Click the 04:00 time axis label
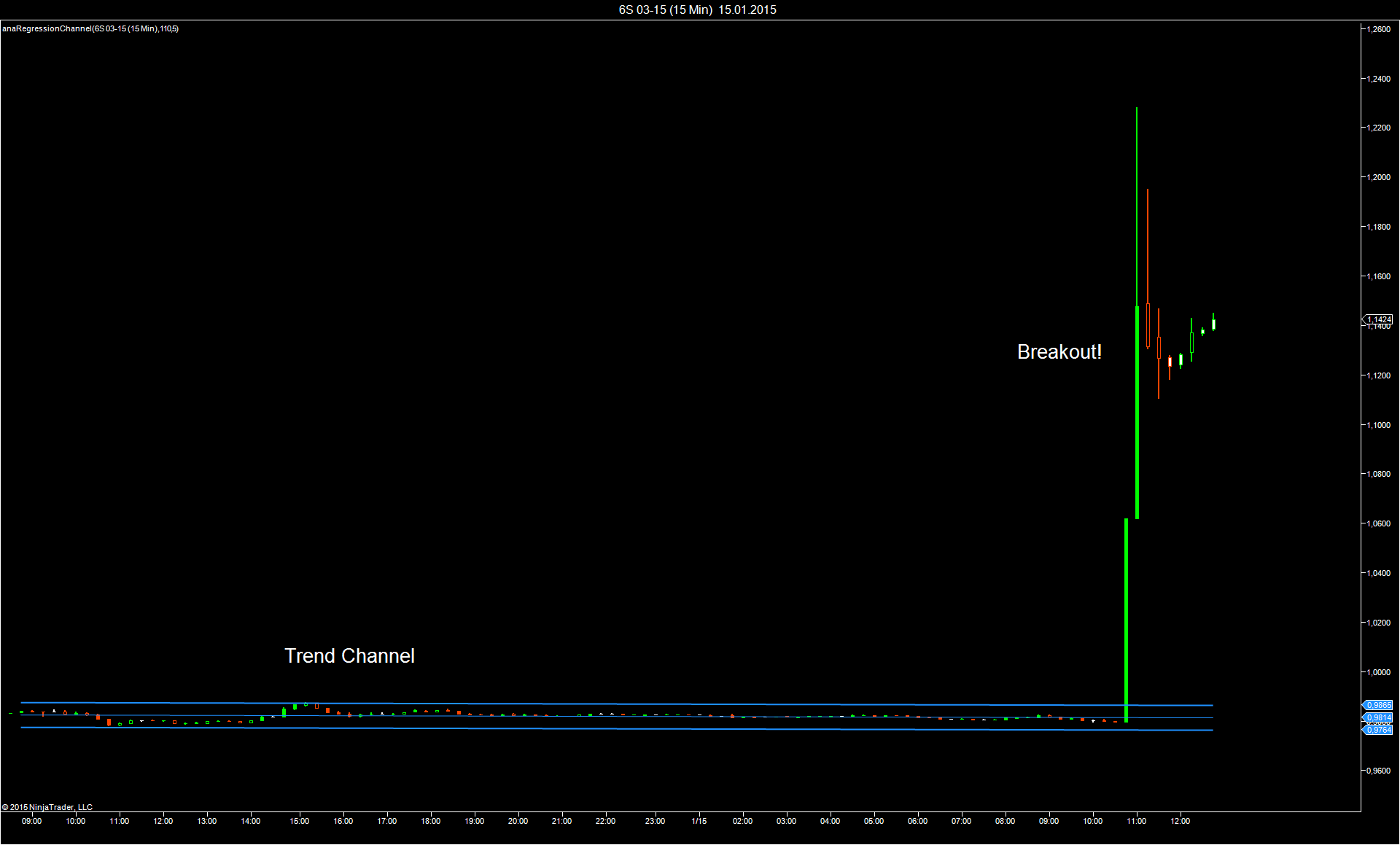The height and width of the screenshot is (845, 1400). point(831,821)
